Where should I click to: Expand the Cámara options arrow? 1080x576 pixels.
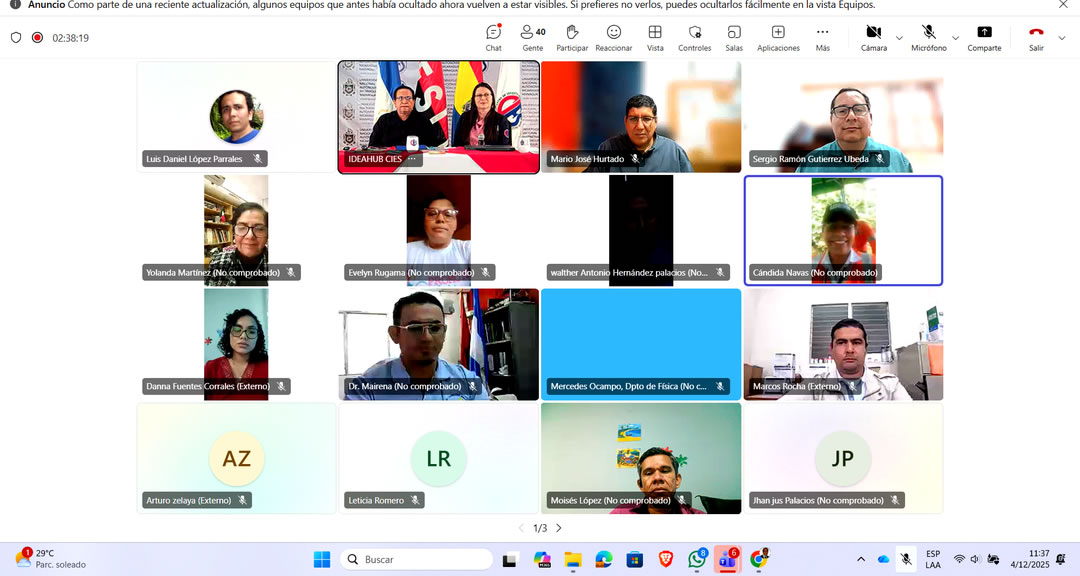pyautogui.click(x=899, y=38)
